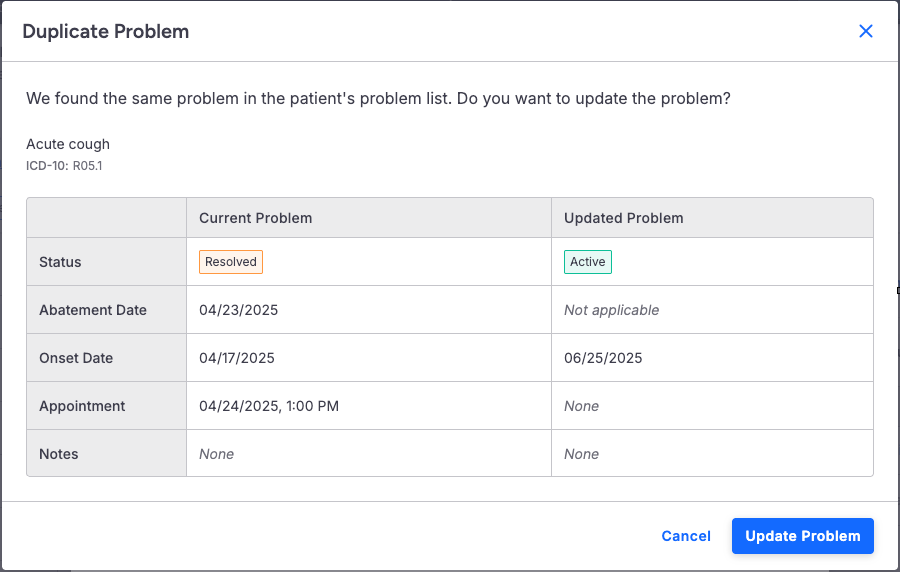
Task: Click the Onset Date row label
Action: point(76,358)
